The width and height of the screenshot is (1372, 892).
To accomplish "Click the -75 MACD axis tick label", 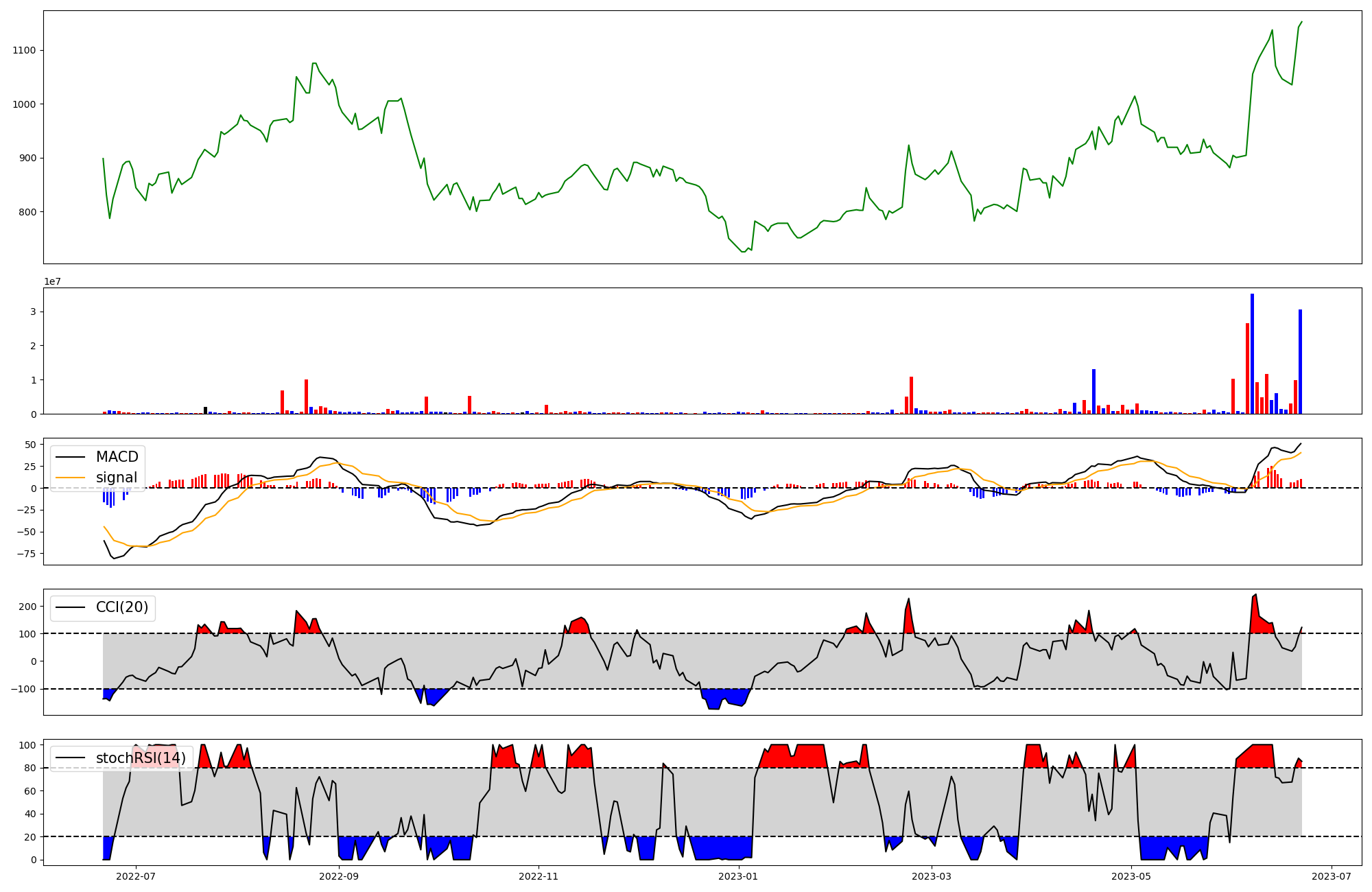I will tap(26, 554).
